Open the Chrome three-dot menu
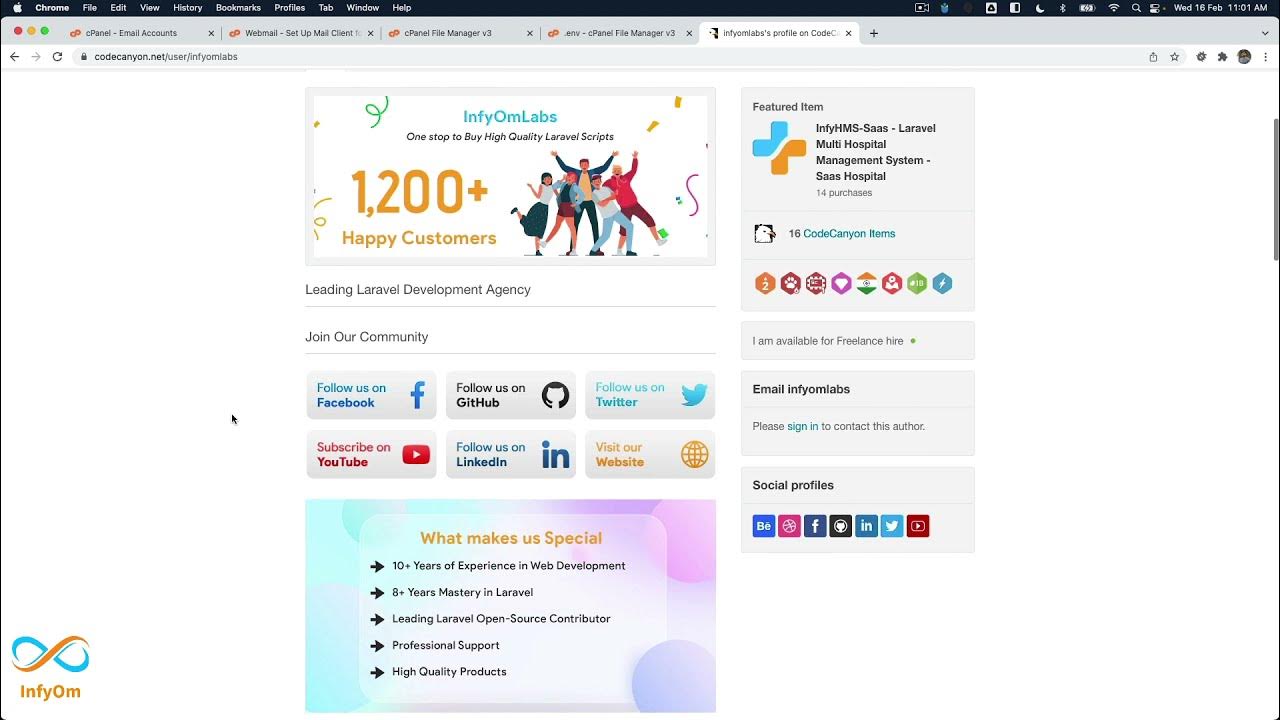The image size is (1280, 720). [1266, 57]
